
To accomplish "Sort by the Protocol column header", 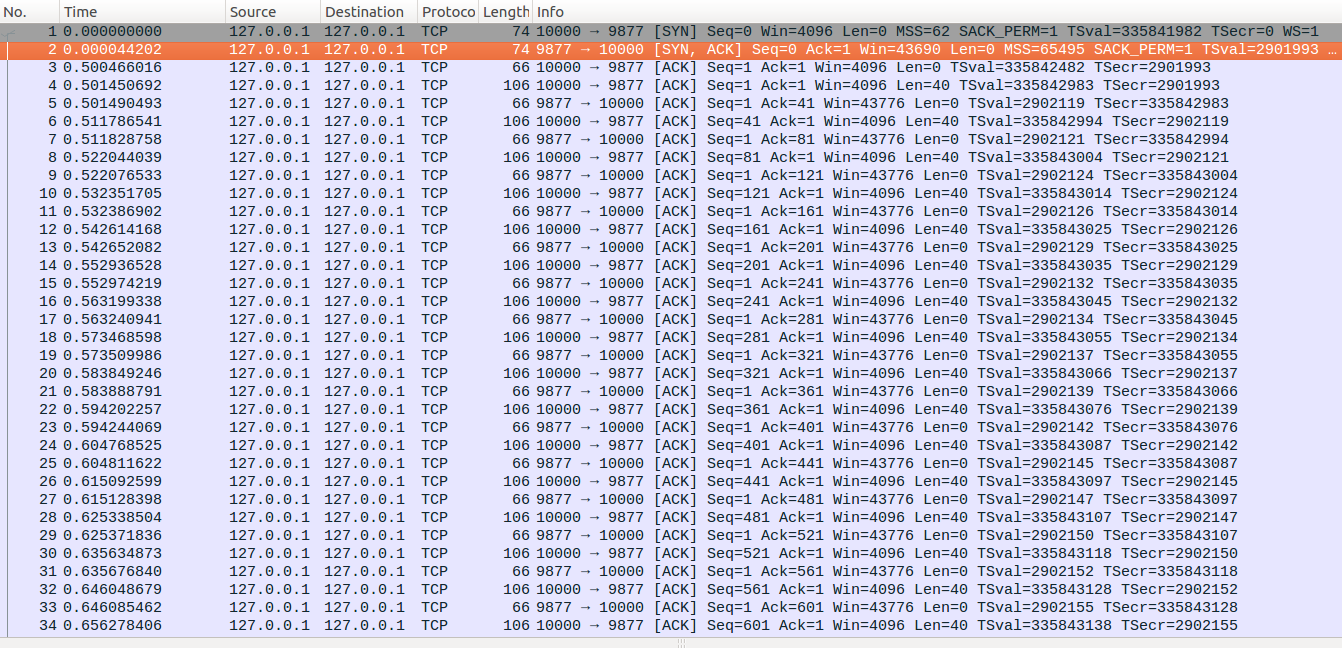I will pyautogui.click(x=448, y=12).
